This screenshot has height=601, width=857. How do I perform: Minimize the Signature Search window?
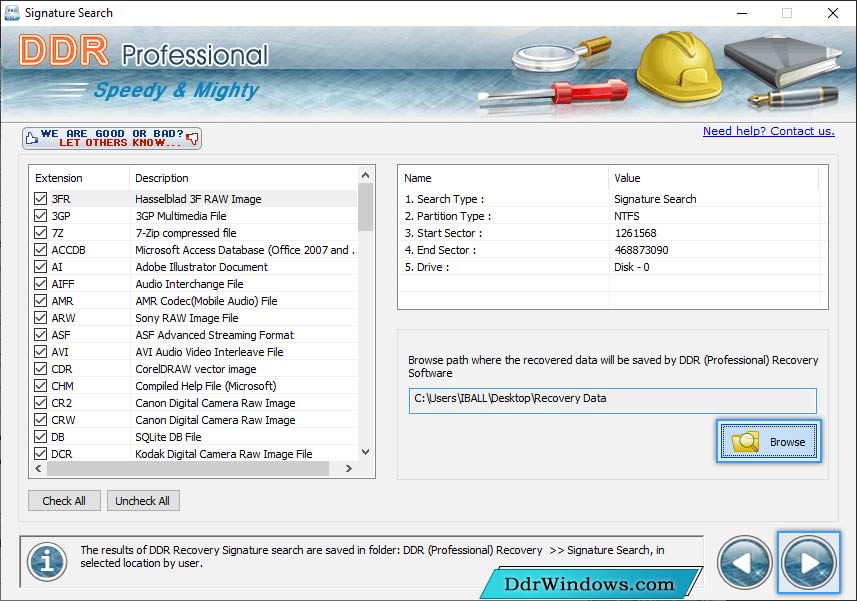(x=742, y=13)
